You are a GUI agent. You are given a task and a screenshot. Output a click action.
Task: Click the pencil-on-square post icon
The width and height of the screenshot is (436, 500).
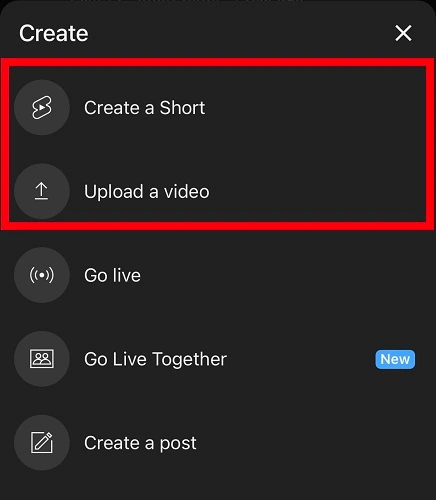(x=42, y=443)
